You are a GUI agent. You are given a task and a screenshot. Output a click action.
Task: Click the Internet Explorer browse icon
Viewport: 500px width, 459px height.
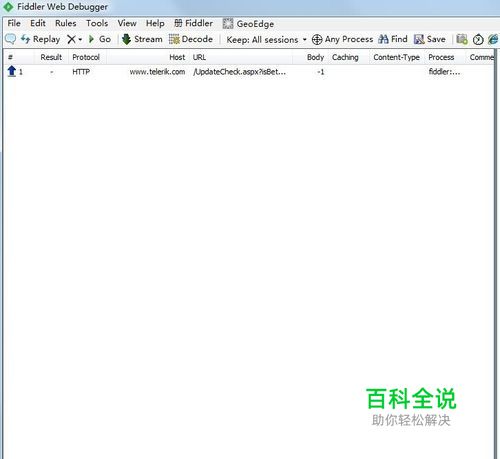click(493, 39)
